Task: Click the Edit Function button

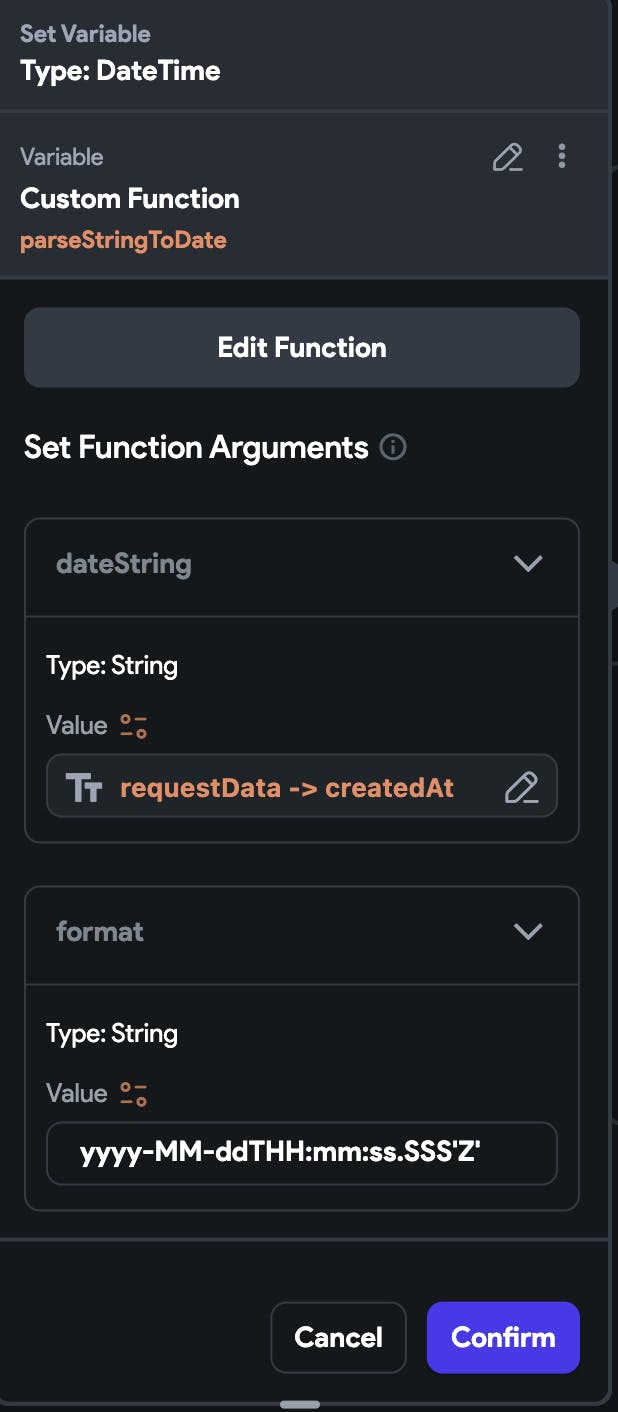Action: [x=302, y=347]
